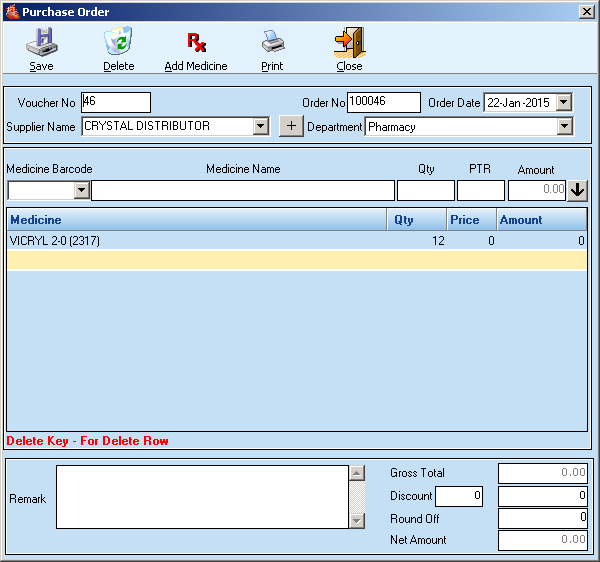Click the Qty entry field

click(x=425, y=190)
